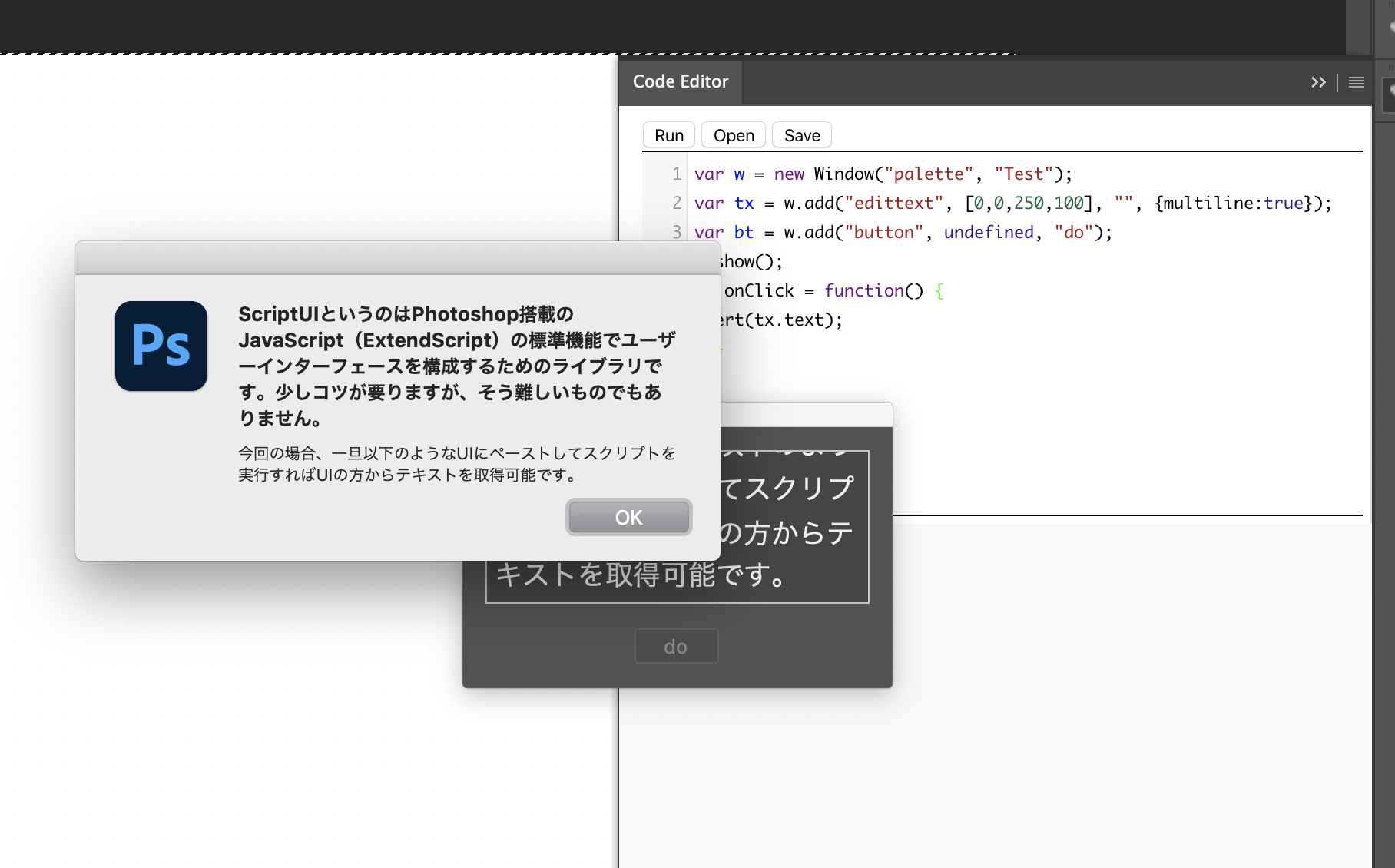Click code line 3 containing "button"
Image resolution: width=1395 pixels, height=868 pixels.
[x=903, y=233]
